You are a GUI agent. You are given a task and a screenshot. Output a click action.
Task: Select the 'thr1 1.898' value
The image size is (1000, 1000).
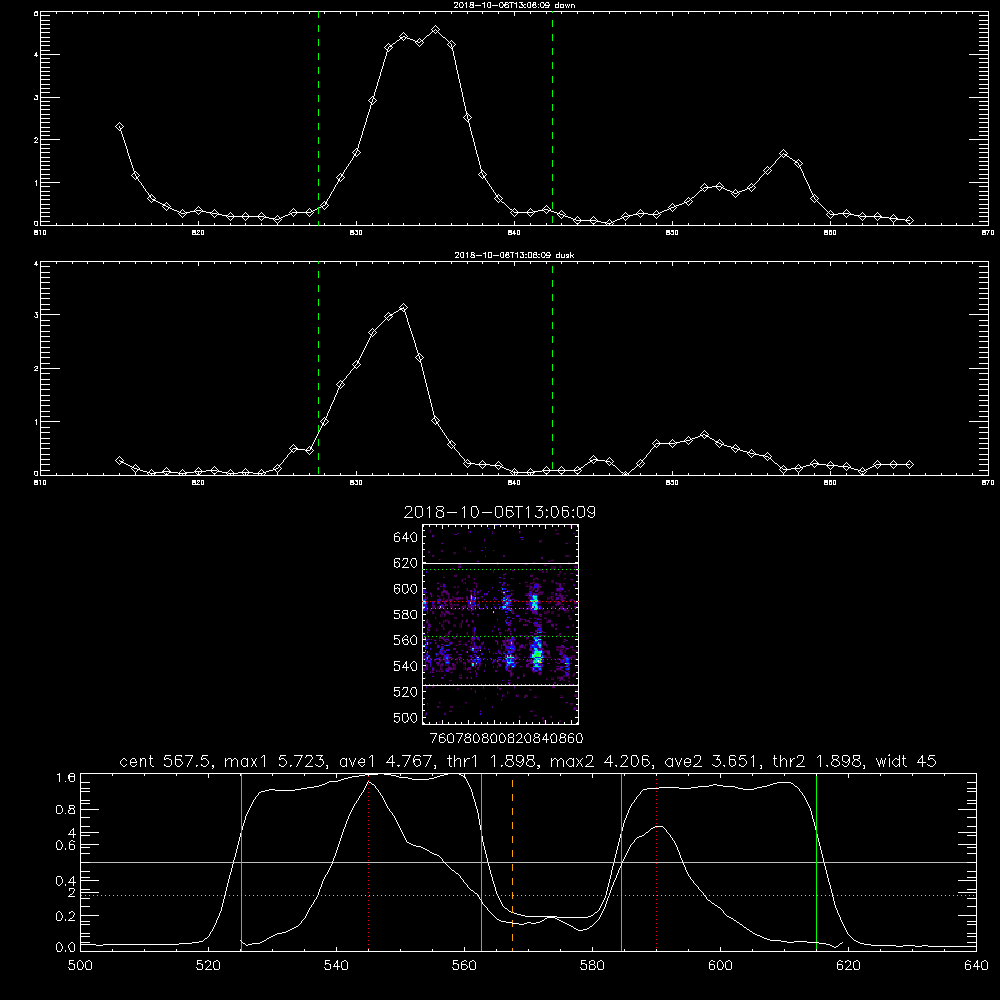(x=492, y=761)
